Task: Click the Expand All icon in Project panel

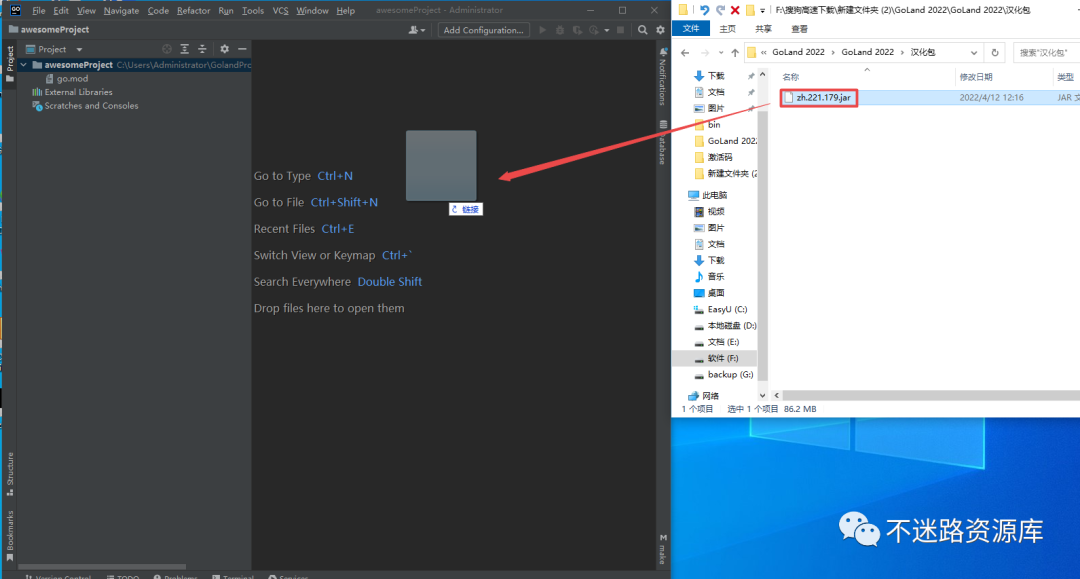Action: pyautogui.click(x=185, y=49)
